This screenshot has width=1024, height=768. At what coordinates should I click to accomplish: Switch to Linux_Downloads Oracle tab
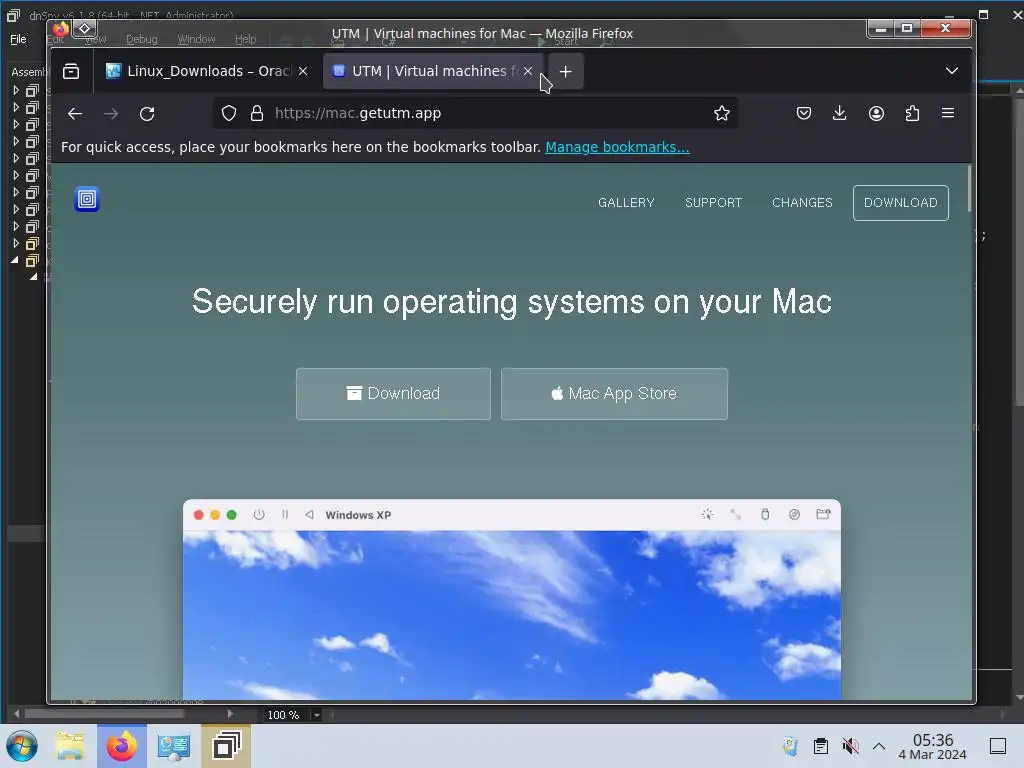(x=206, y=71)
